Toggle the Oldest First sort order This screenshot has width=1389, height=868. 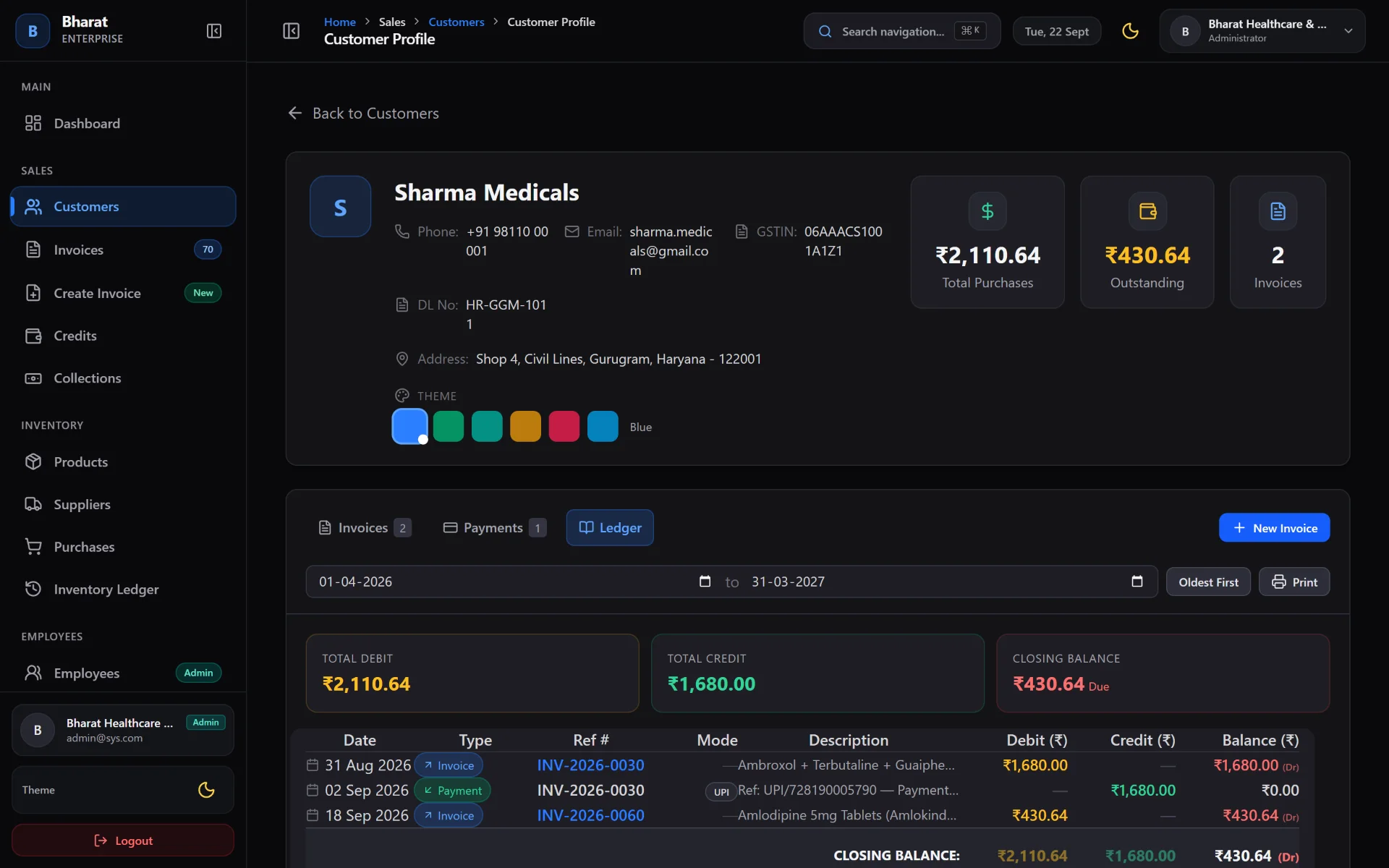click(x=1208, y=582)
